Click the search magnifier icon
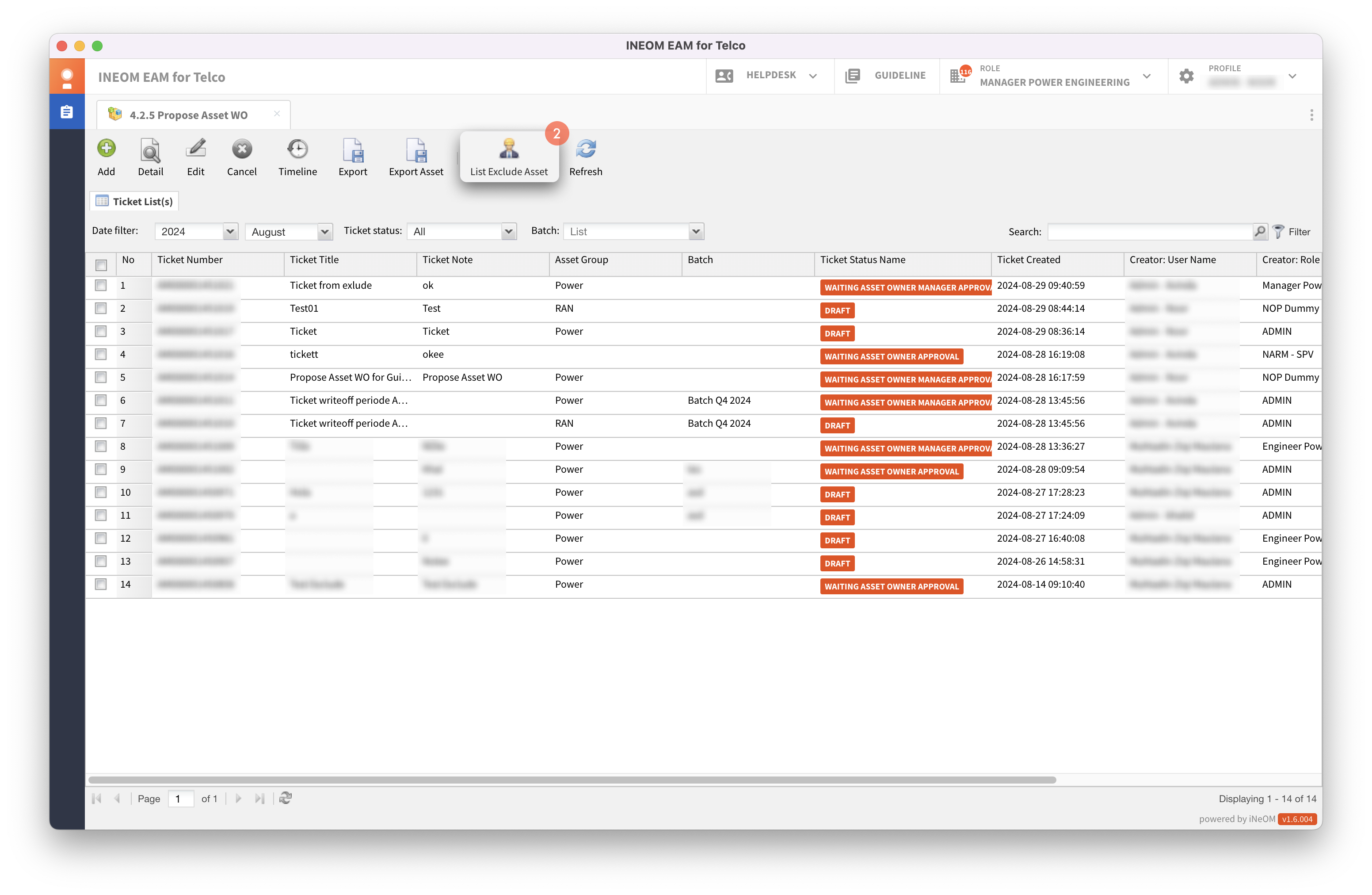This screenshot has width=1372, height=895. [1260, 231]
